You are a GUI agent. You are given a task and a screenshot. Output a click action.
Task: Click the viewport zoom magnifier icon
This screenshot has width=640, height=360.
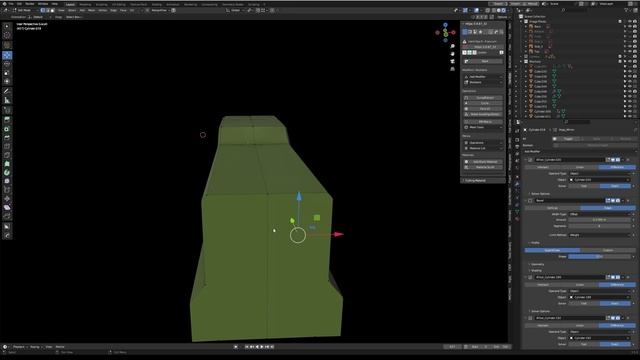452,47
